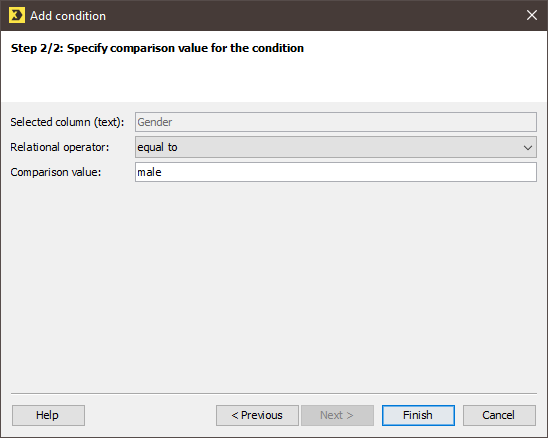Viewport: 548px width, 438px height.
Task: Click the yellow application icon in title bar
Action: tap(17, 15)
